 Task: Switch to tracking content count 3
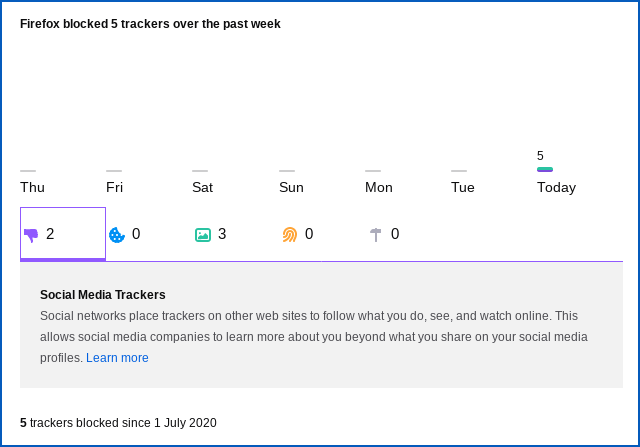pyautogui.click(x=222, y=234)
